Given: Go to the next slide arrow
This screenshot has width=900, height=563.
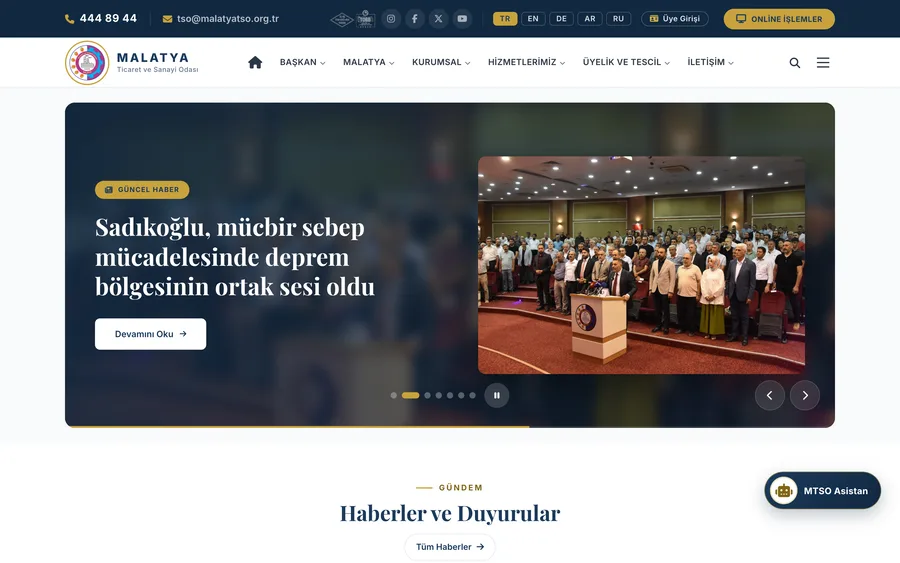Looking at the screenshot, I should pyautogui.click(x=805, y=395).
